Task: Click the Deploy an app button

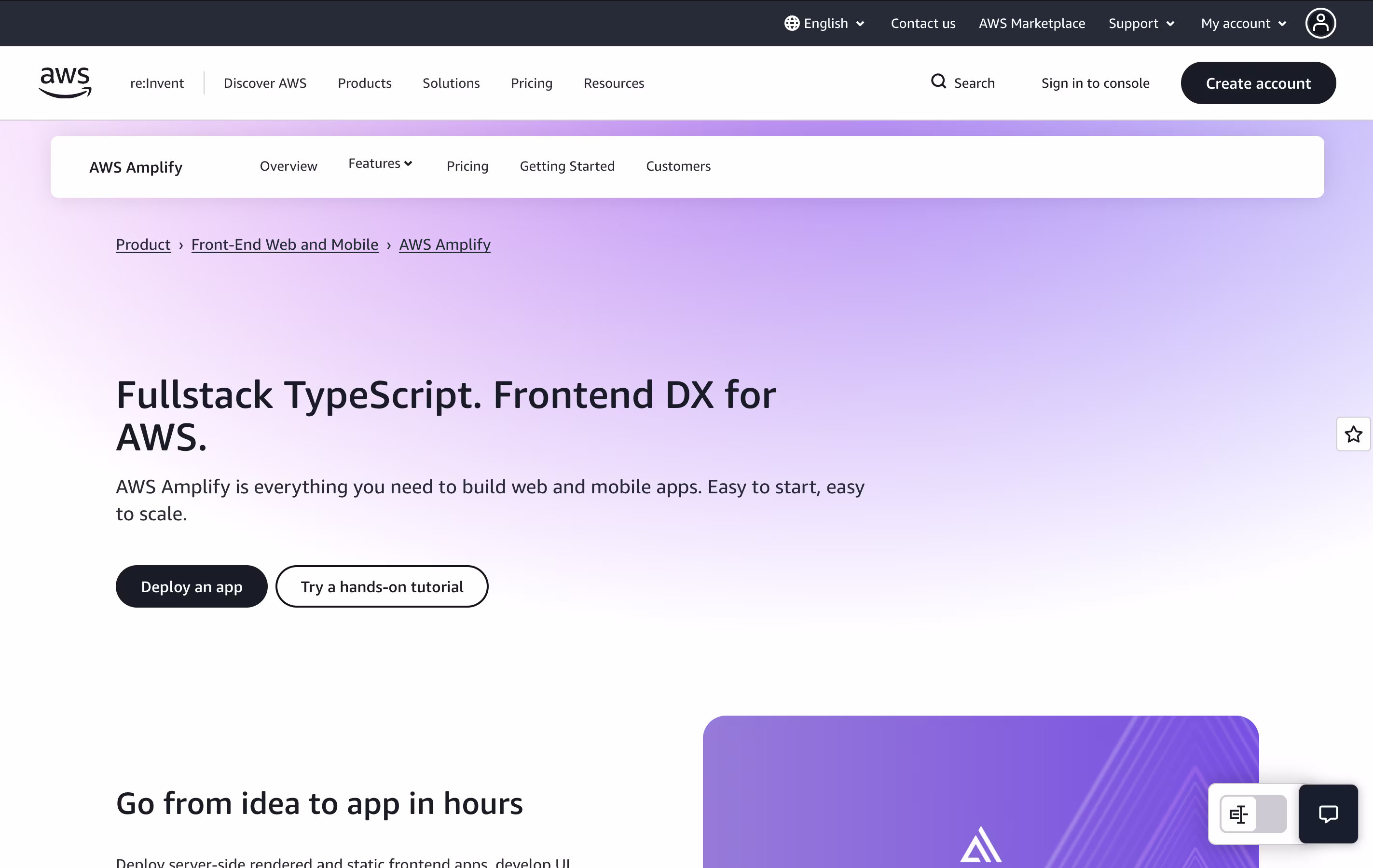Action: point(192,586)
